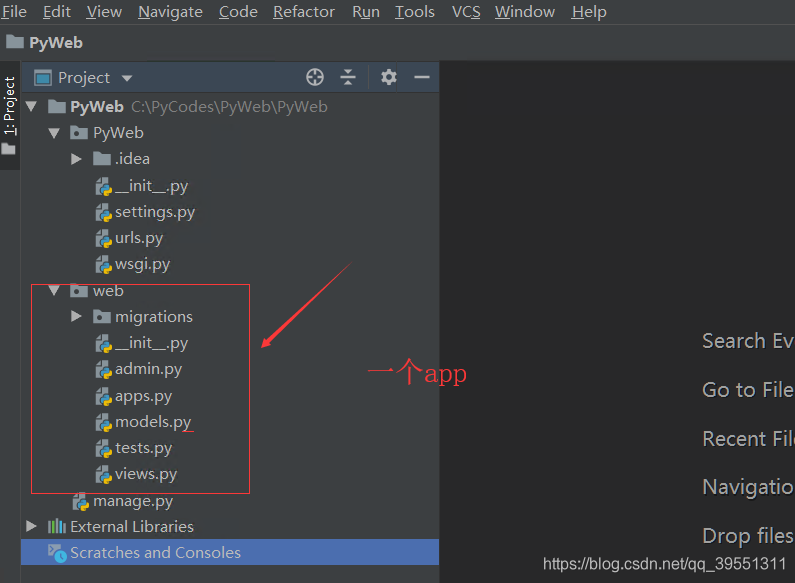Click the Python file icon of admin.py

point(103,370)
